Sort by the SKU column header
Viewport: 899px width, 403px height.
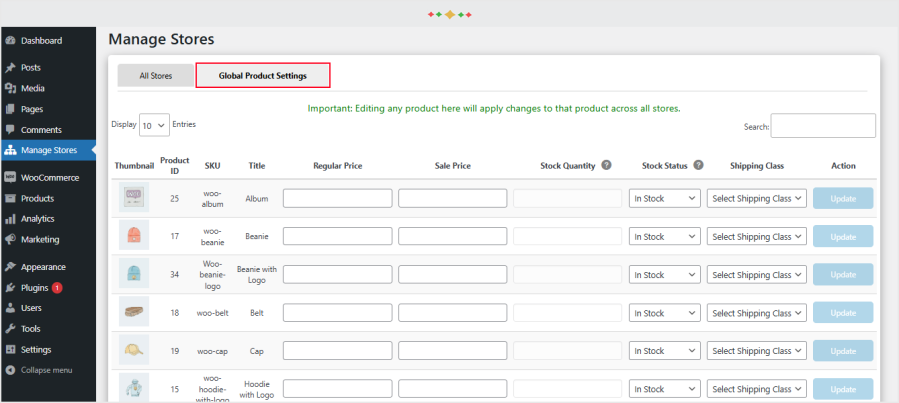(212, 166)
